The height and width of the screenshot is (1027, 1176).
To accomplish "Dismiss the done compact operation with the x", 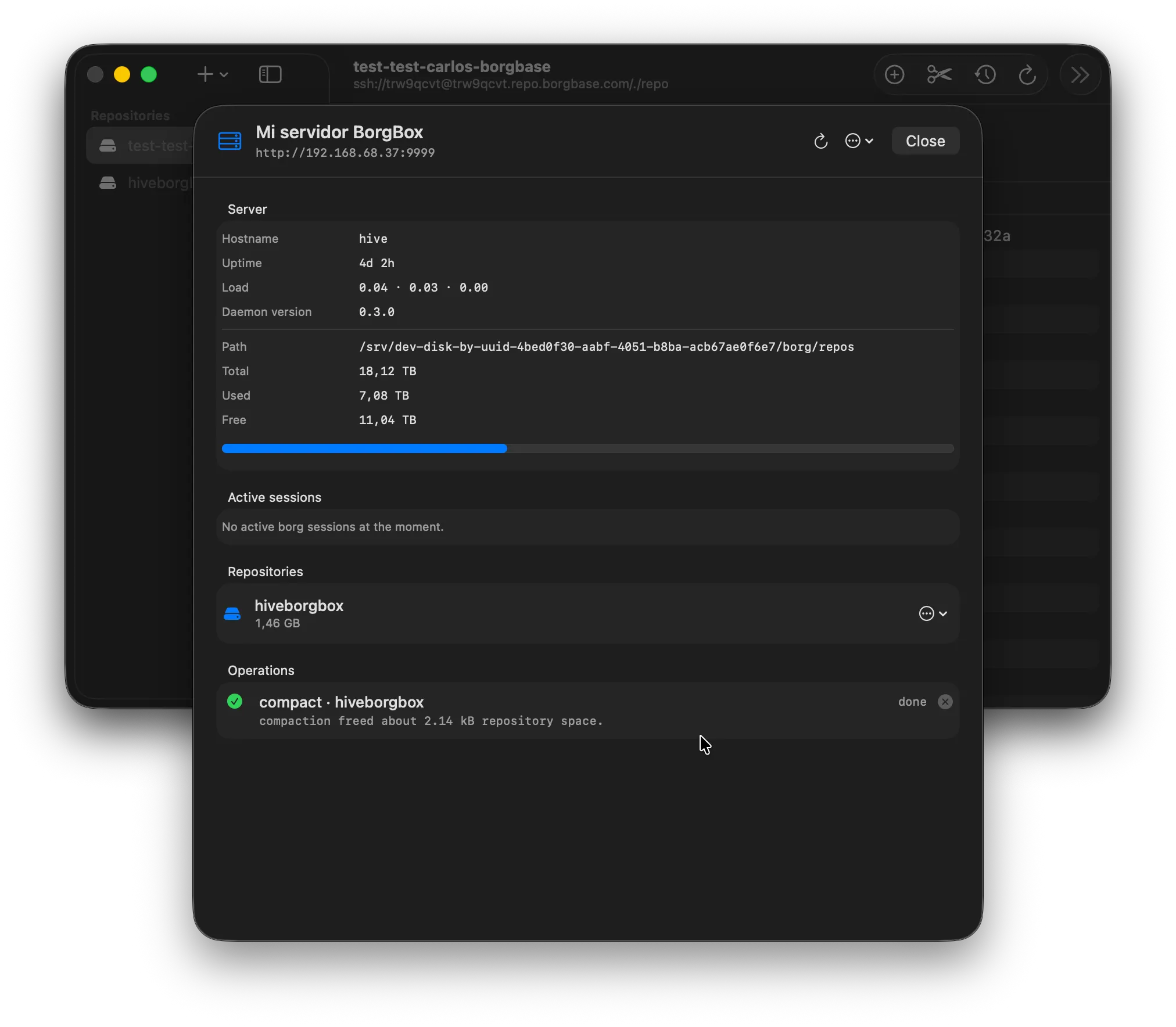I will click(x=945, y=701).
